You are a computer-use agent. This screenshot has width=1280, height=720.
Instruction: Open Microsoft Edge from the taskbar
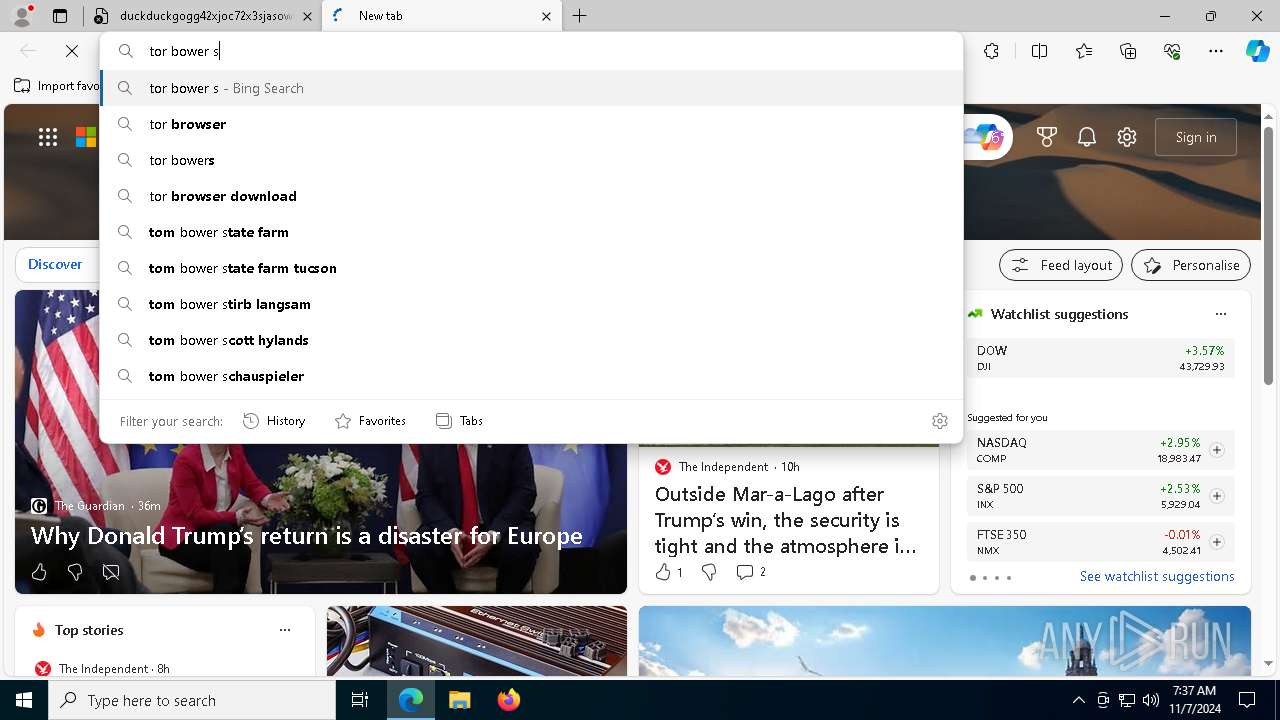(411, 700)
